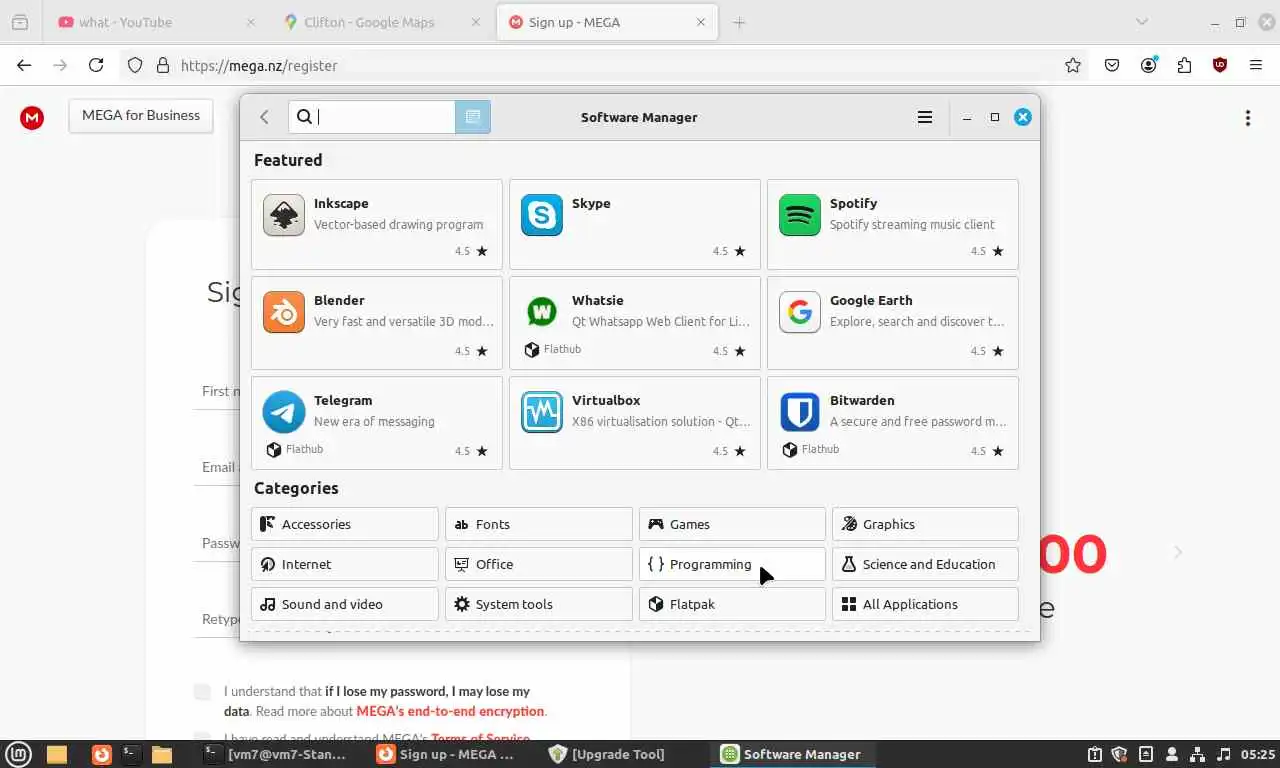The image size is (1280, 768).
Task: Open the MEGA page three-dot menu
Action: tap(1247, 118)
